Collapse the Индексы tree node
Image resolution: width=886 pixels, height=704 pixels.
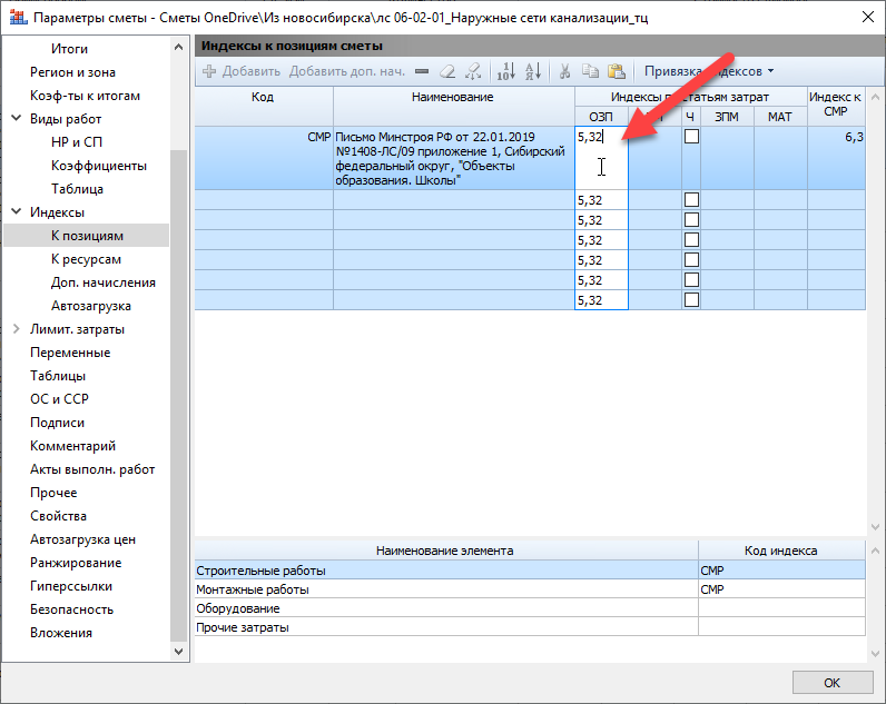[x=16, y=211]
